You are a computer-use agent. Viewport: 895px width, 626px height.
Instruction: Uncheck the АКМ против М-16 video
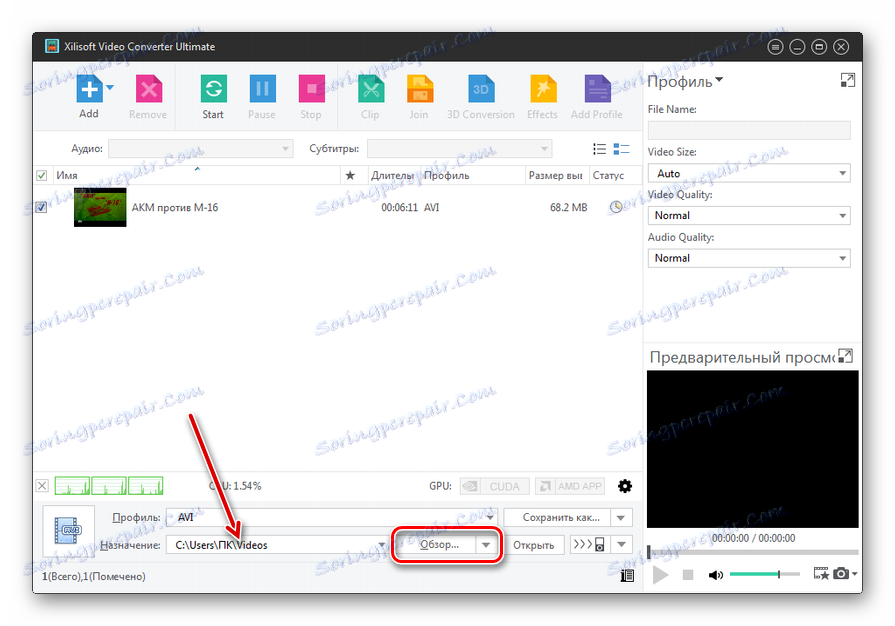[x=41, y=207]
